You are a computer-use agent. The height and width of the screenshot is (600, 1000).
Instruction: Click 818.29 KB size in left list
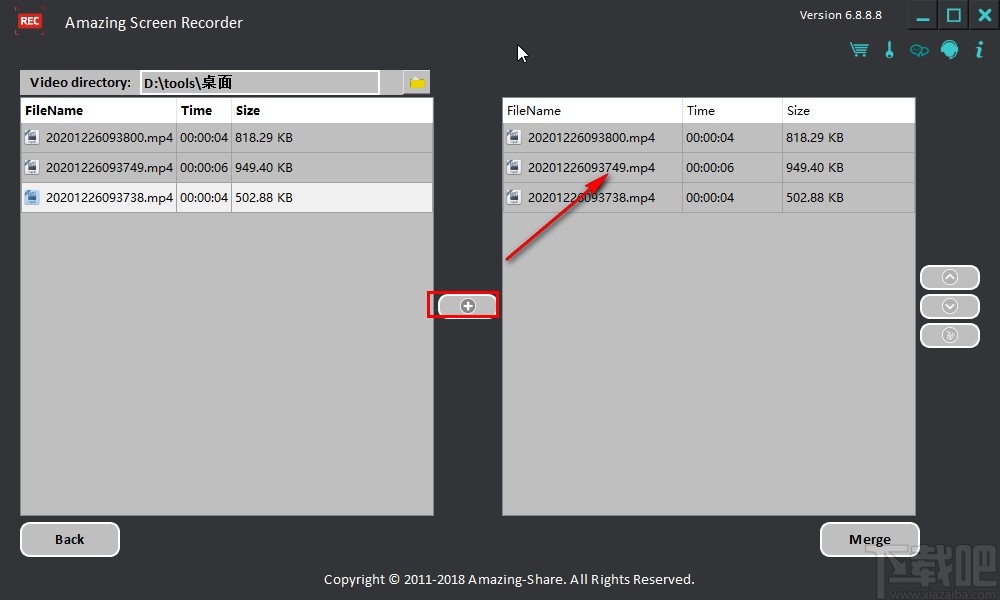[264, 138]
